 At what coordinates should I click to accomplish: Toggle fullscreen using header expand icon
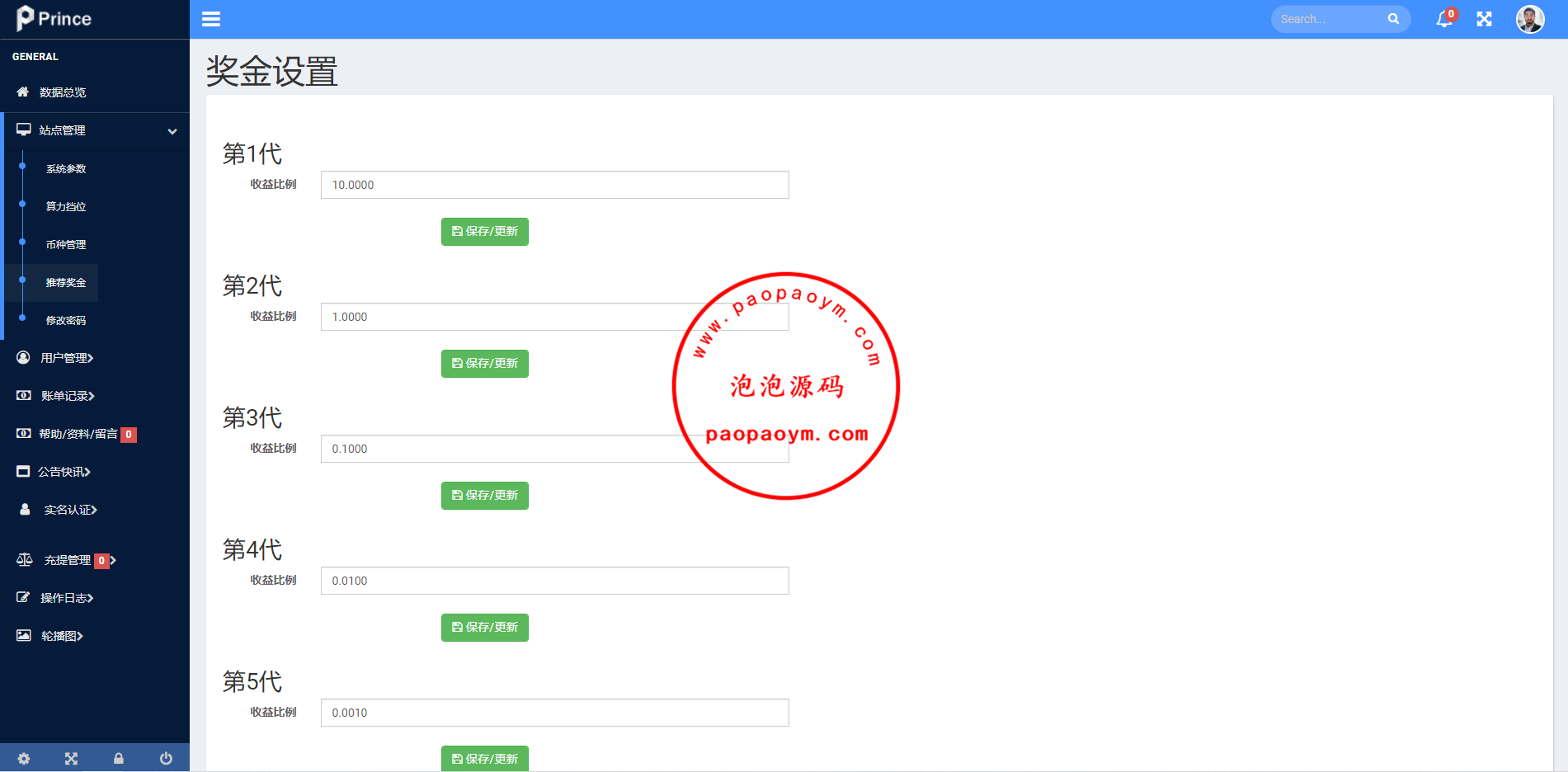click(1484, 19)
